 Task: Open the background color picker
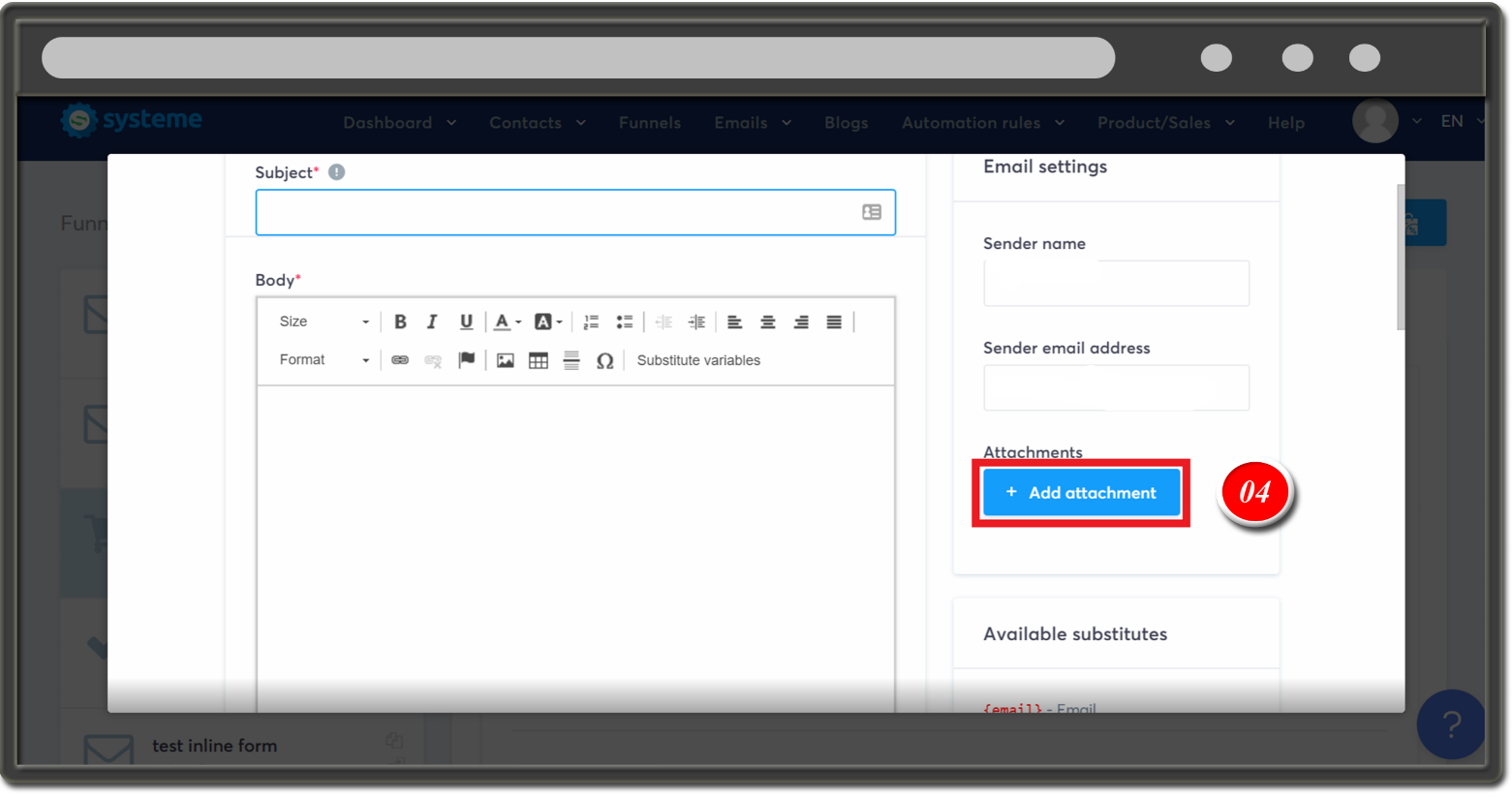pos(548,322)
